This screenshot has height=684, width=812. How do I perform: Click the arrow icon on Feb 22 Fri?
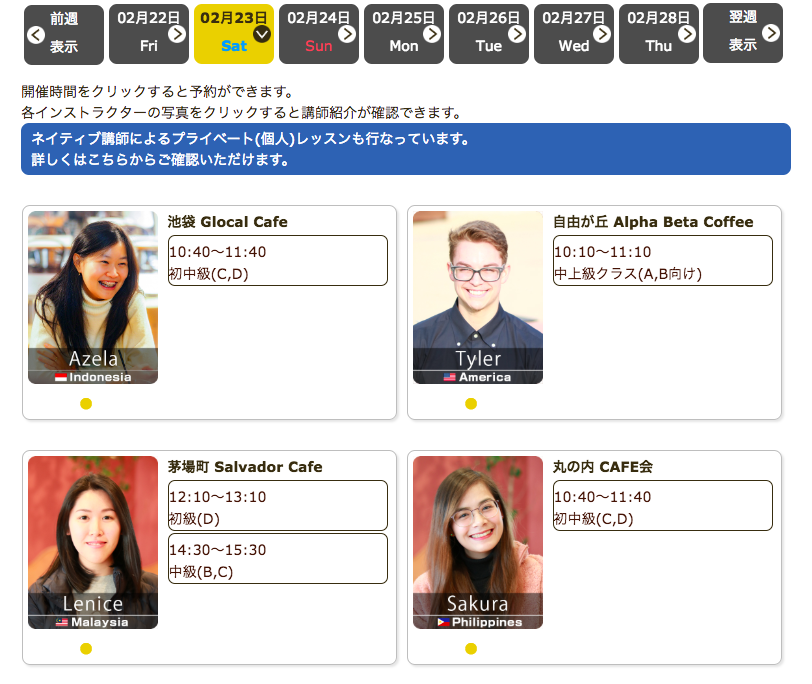pos(177,34)
